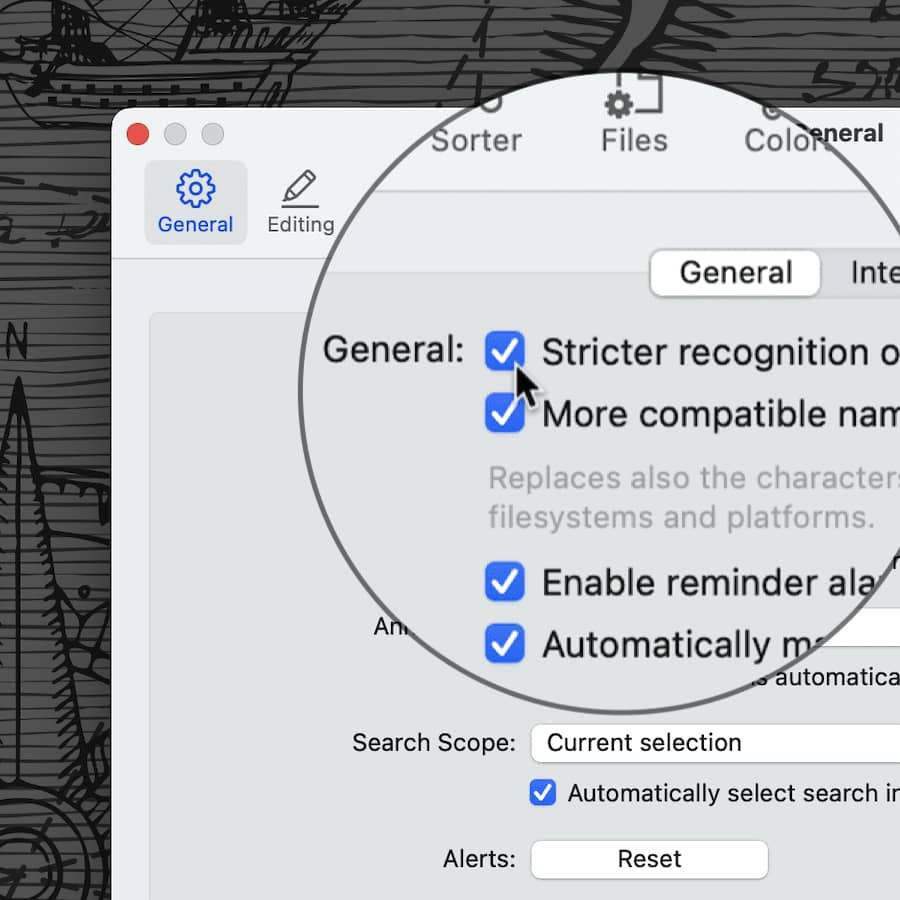This screenshot has height=900, width=900.
Task: Open the General preferences tab with gear icon
Action: pyautogui.click(x=195, y=203)
